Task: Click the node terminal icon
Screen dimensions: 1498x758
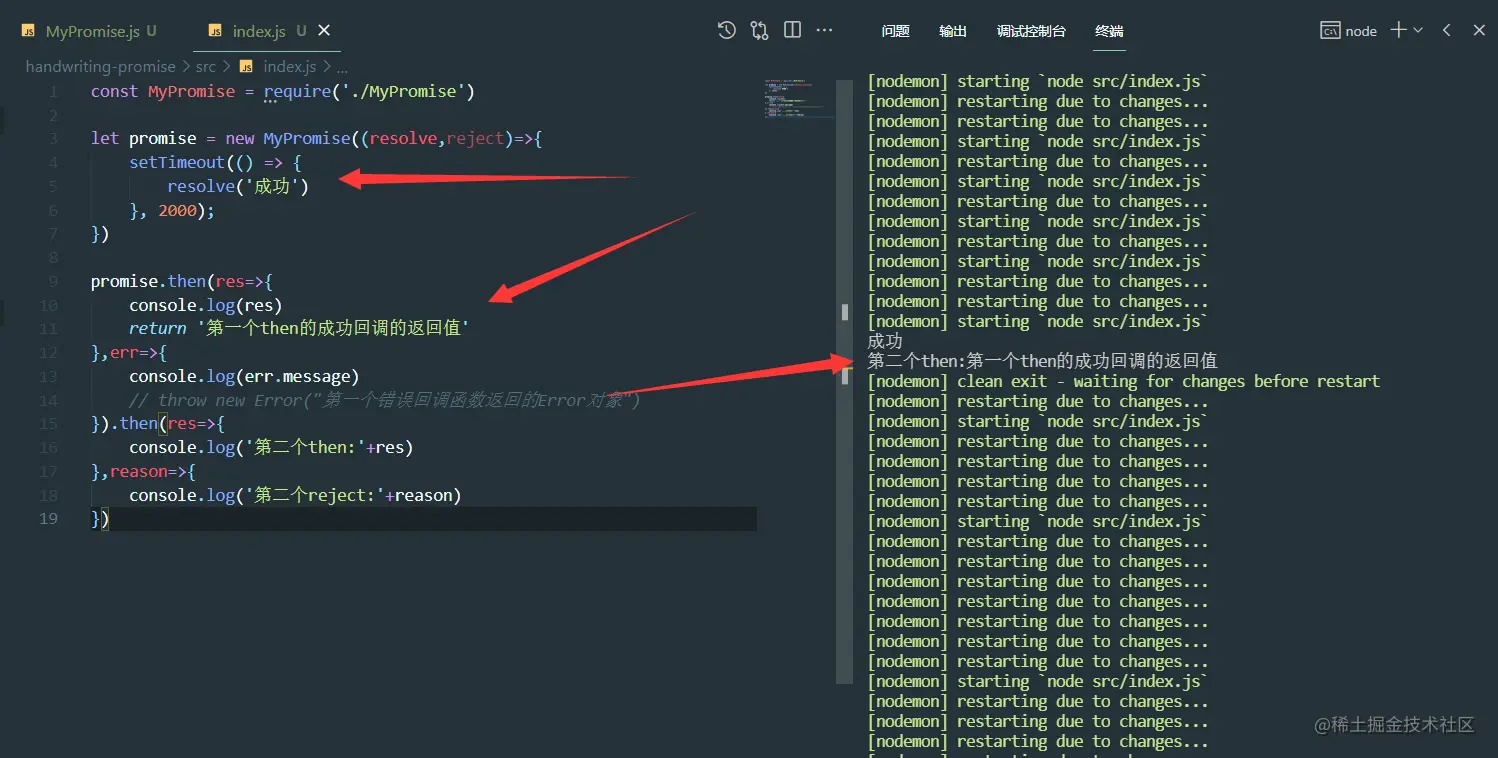Action: point(1330,31)
